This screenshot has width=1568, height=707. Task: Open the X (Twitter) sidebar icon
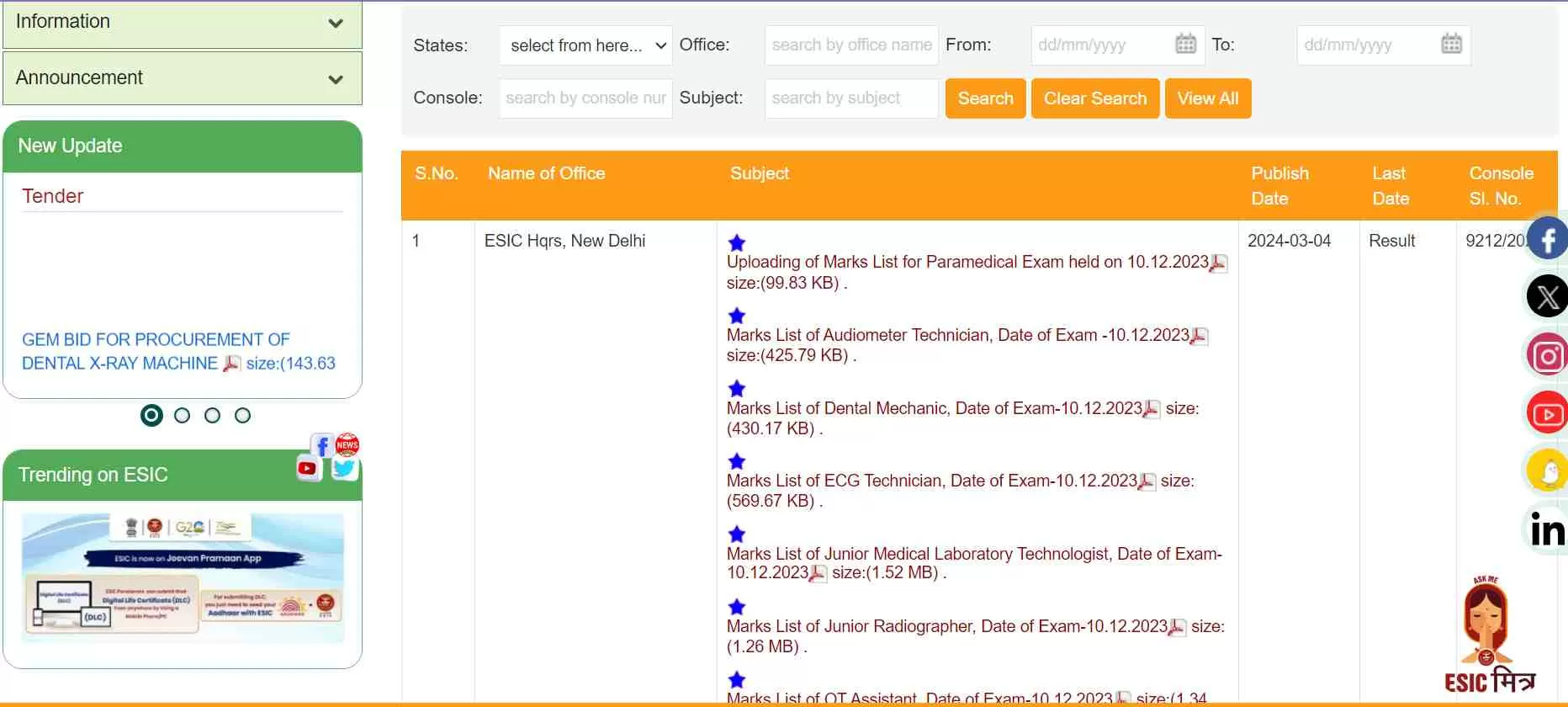pyautogui.click(x=1548, y=297)
